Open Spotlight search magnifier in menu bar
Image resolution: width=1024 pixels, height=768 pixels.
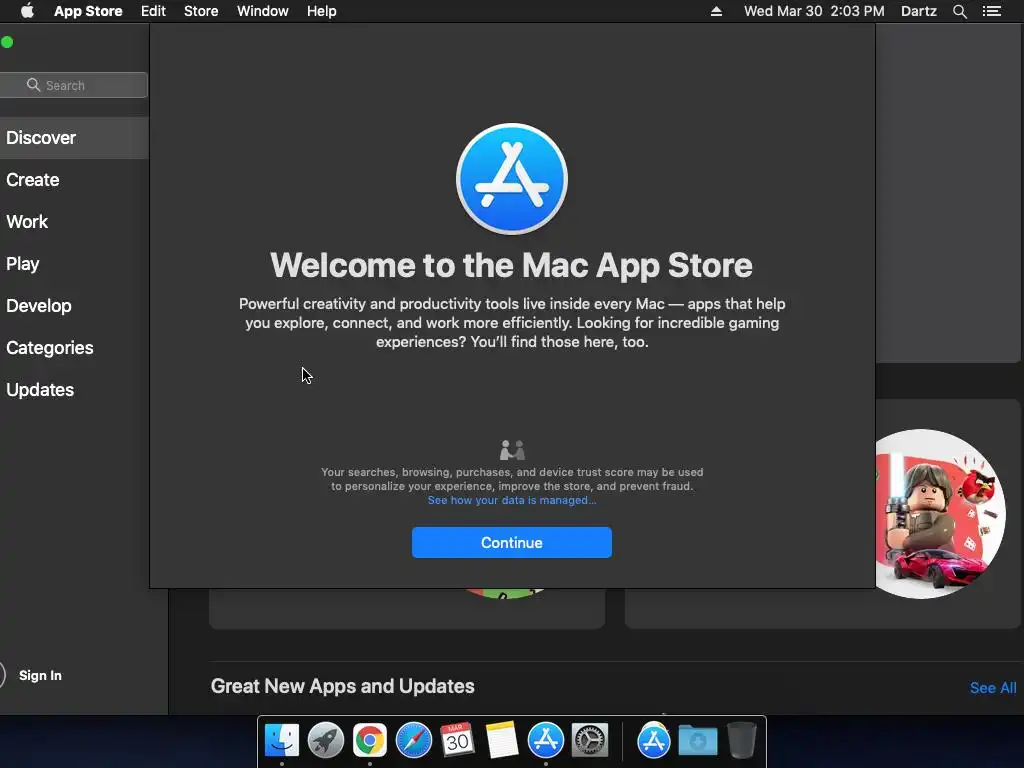(959, 11)
